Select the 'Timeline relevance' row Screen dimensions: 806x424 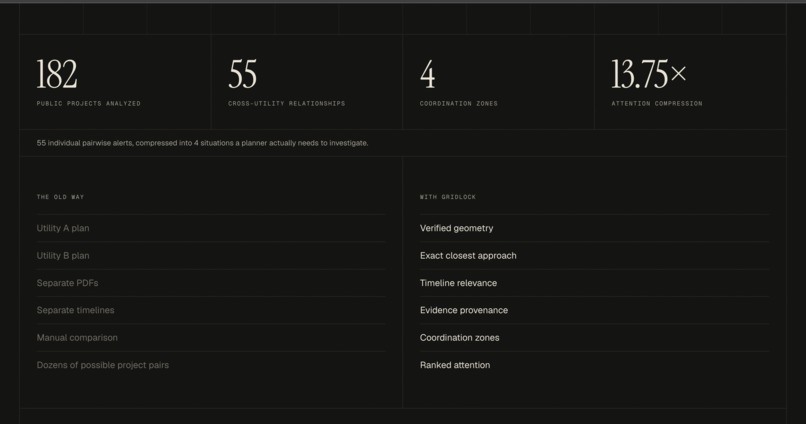594,283
